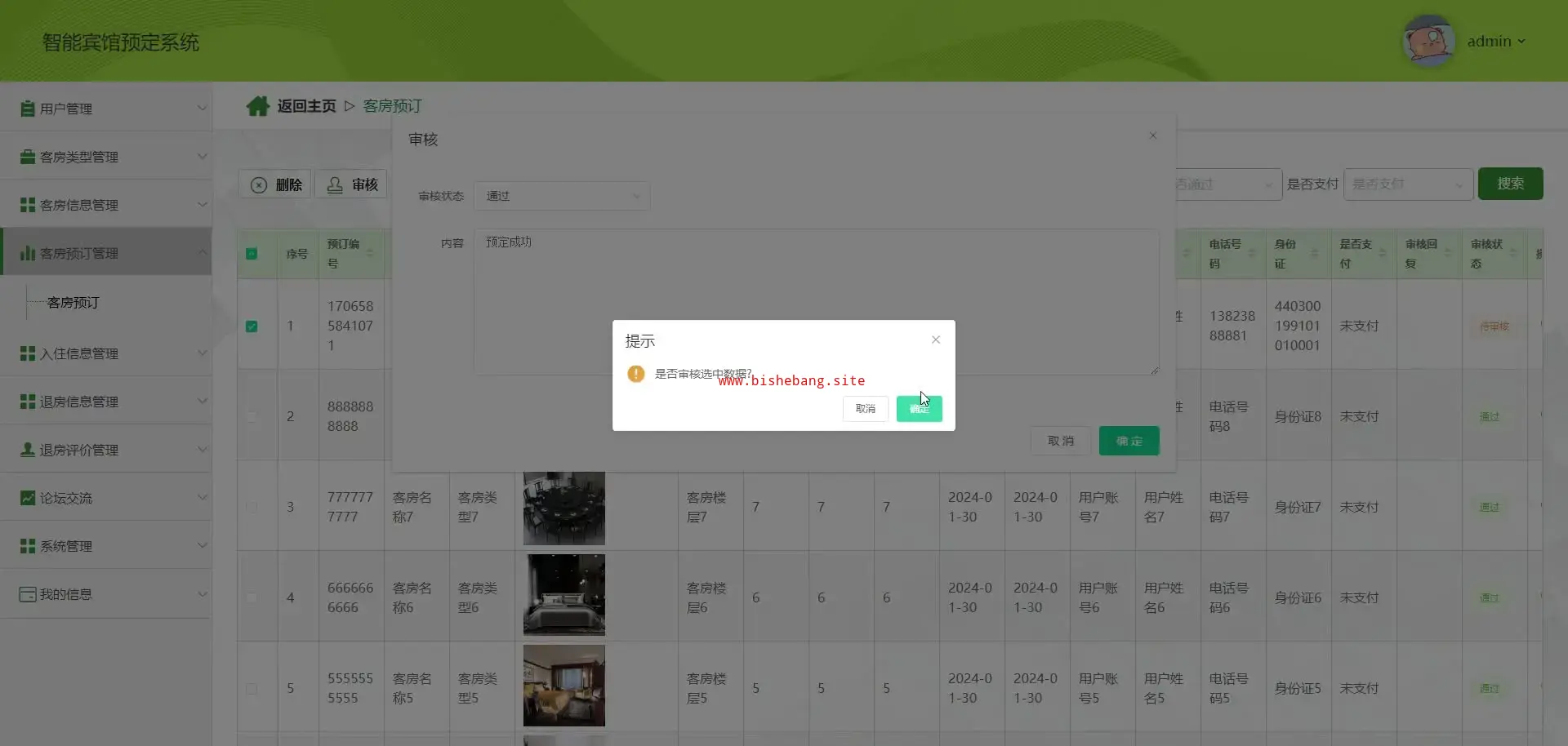Click the 客房类型管理 briefcase icon
Viewport: 1568px width, 746px height.
pyautogui.click(x=28, y=157)
